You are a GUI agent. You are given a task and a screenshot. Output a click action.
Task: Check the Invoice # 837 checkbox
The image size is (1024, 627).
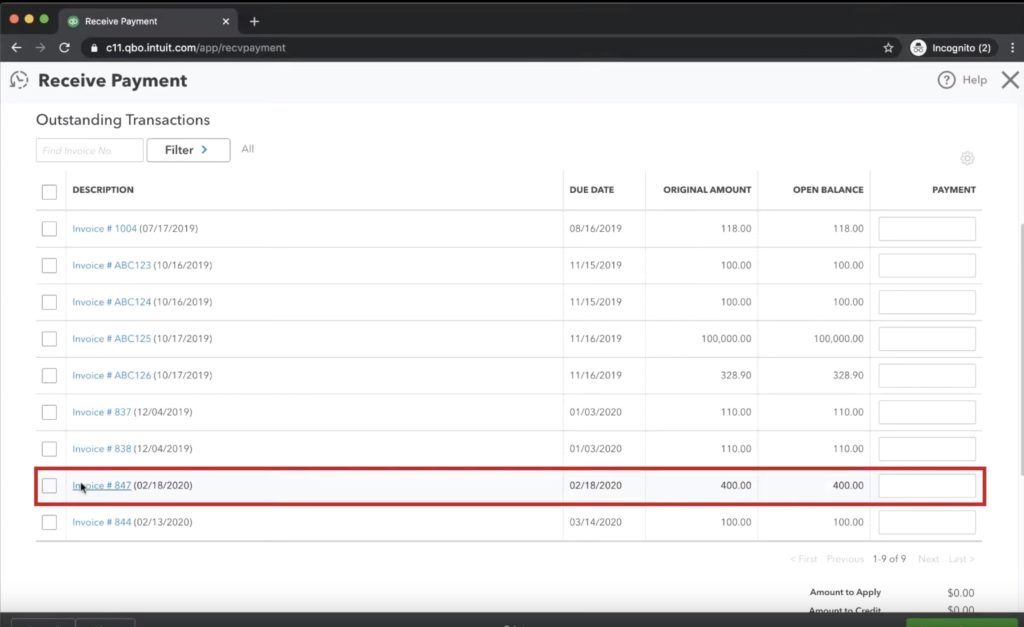point(49,412)
